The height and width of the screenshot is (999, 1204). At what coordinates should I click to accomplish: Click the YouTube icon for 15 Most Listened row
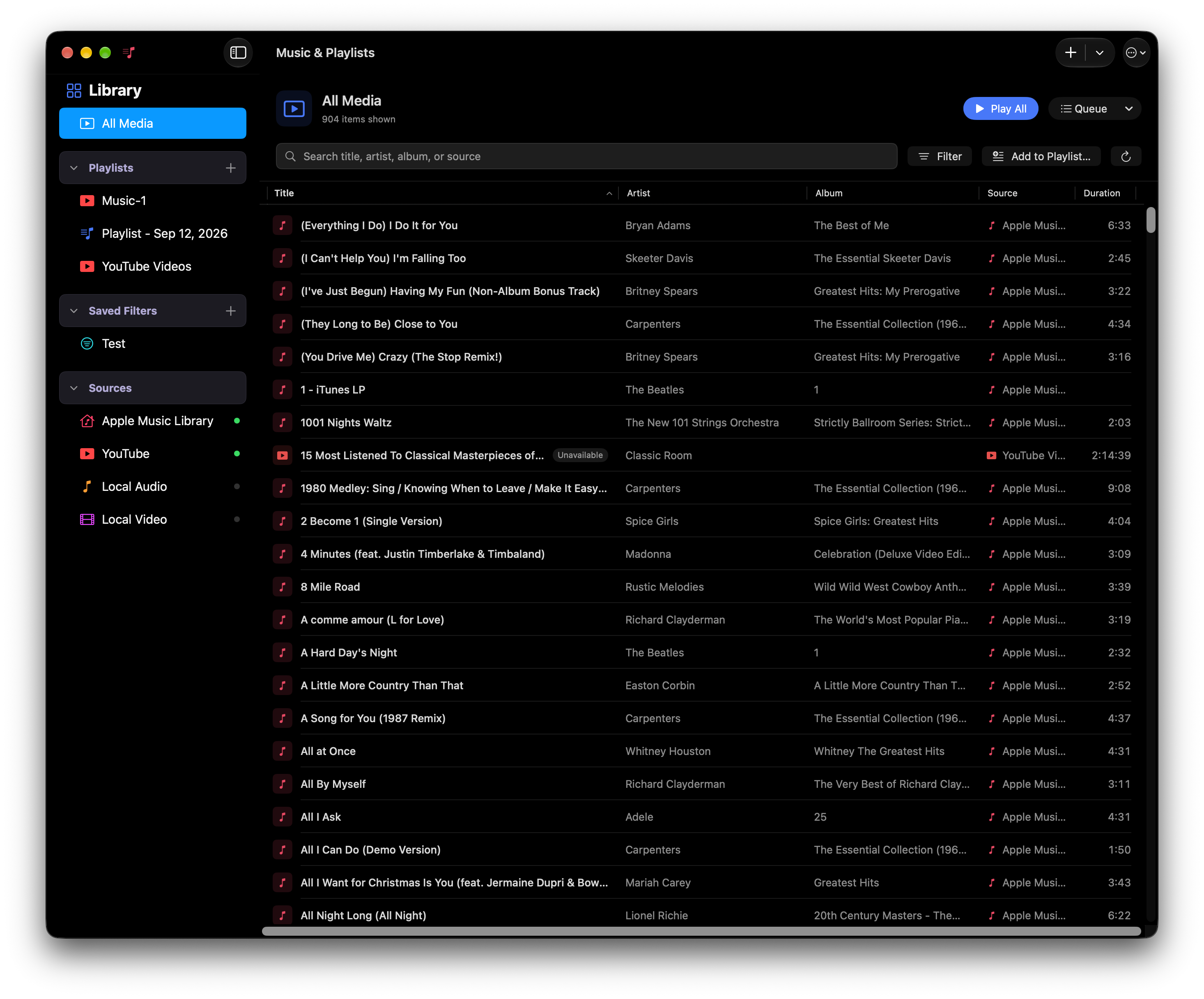(282, 456)
